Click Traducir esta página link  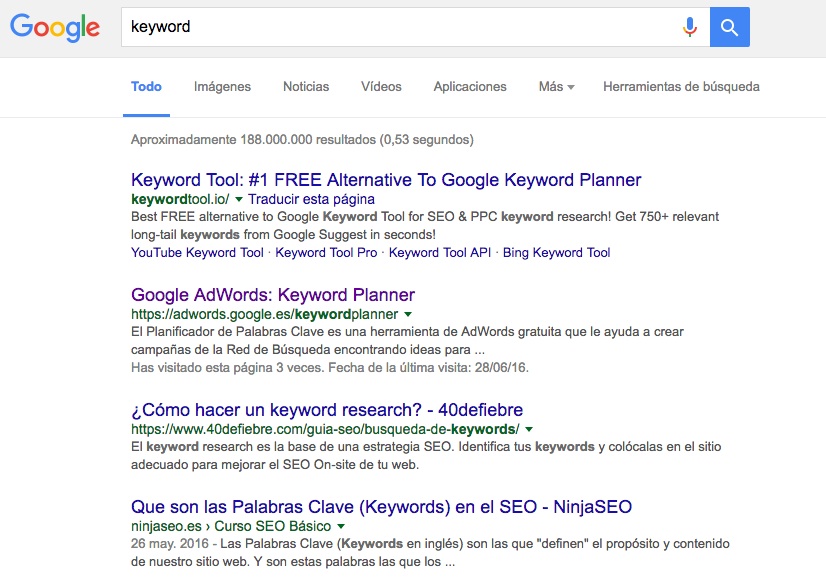(311, 199)
